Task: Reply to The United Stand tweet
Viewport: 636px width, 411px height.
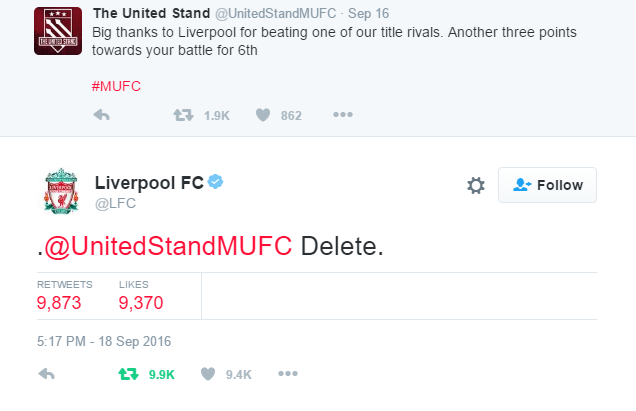Action: (x=100, y=115)
